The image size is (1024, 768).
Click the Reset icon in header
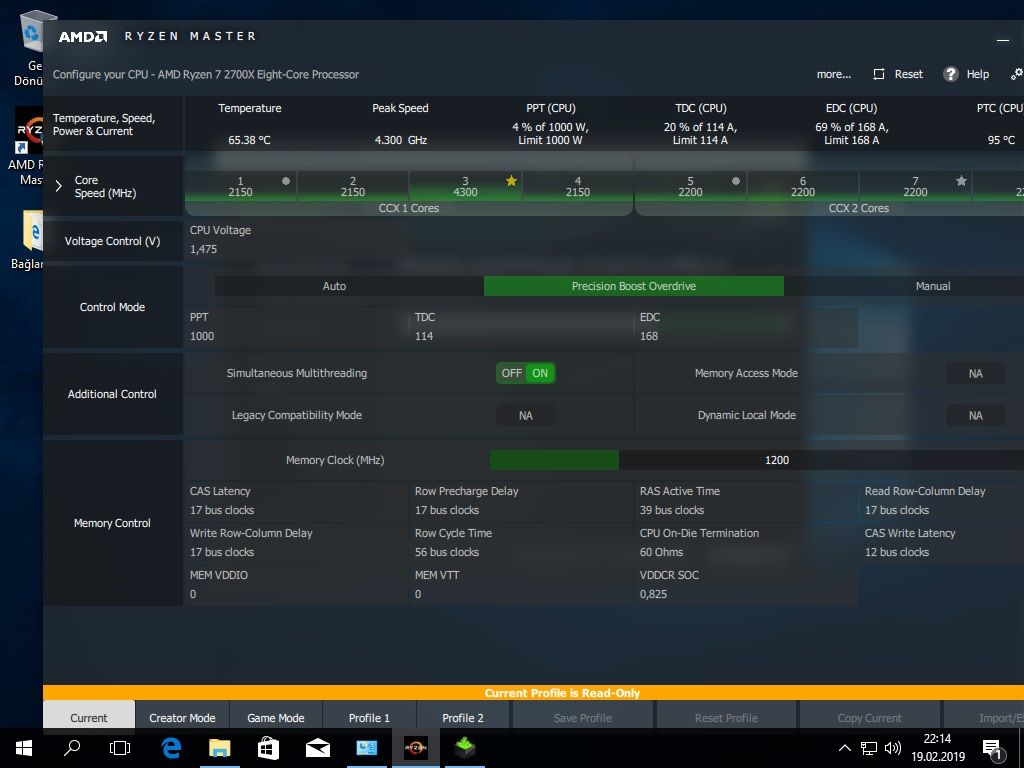click(x=879, y=74)
